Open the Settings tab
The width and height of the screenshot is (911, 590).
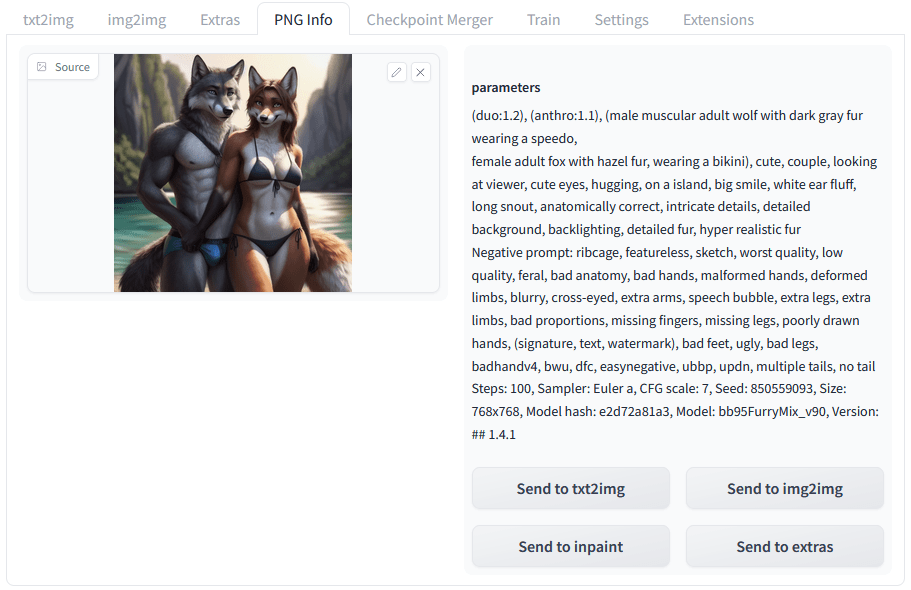point(621,20)
